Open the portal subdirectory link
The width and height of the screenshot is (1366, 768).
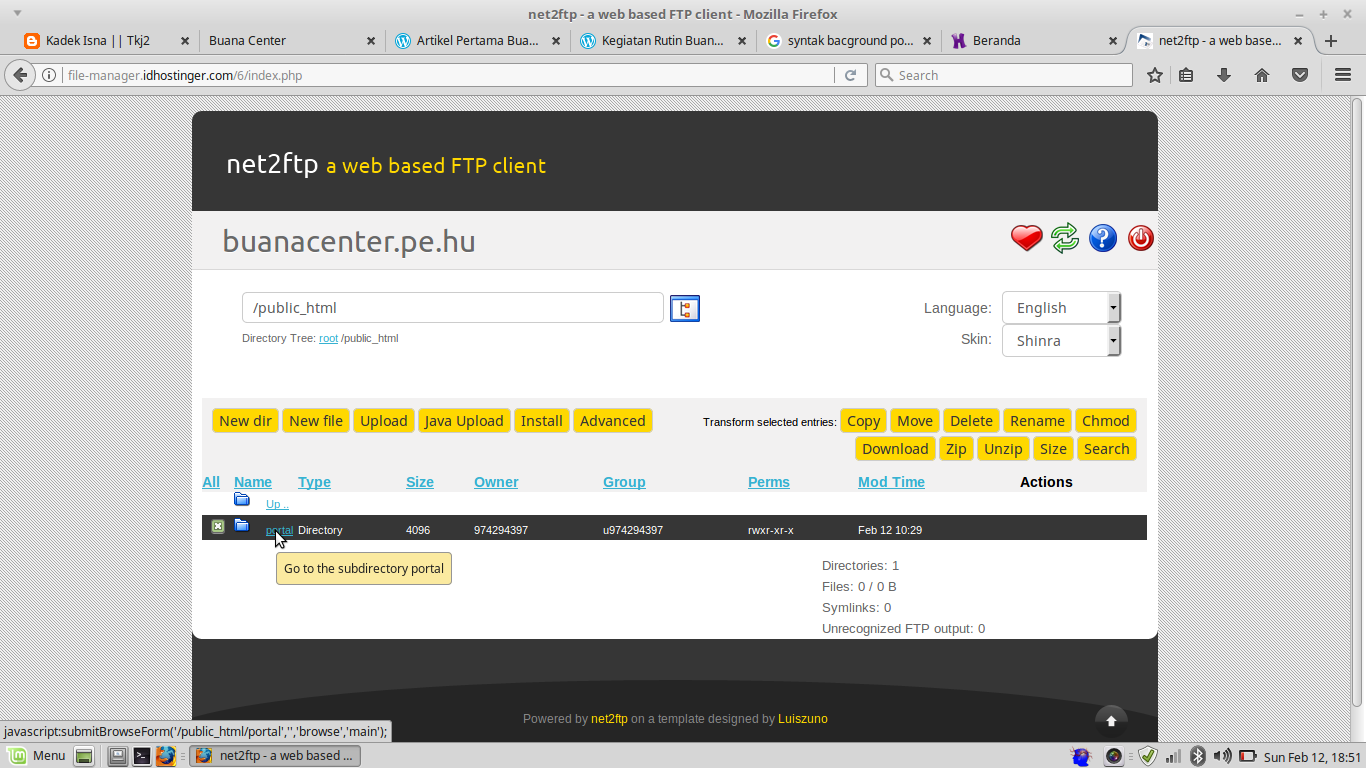pos(279,530)
